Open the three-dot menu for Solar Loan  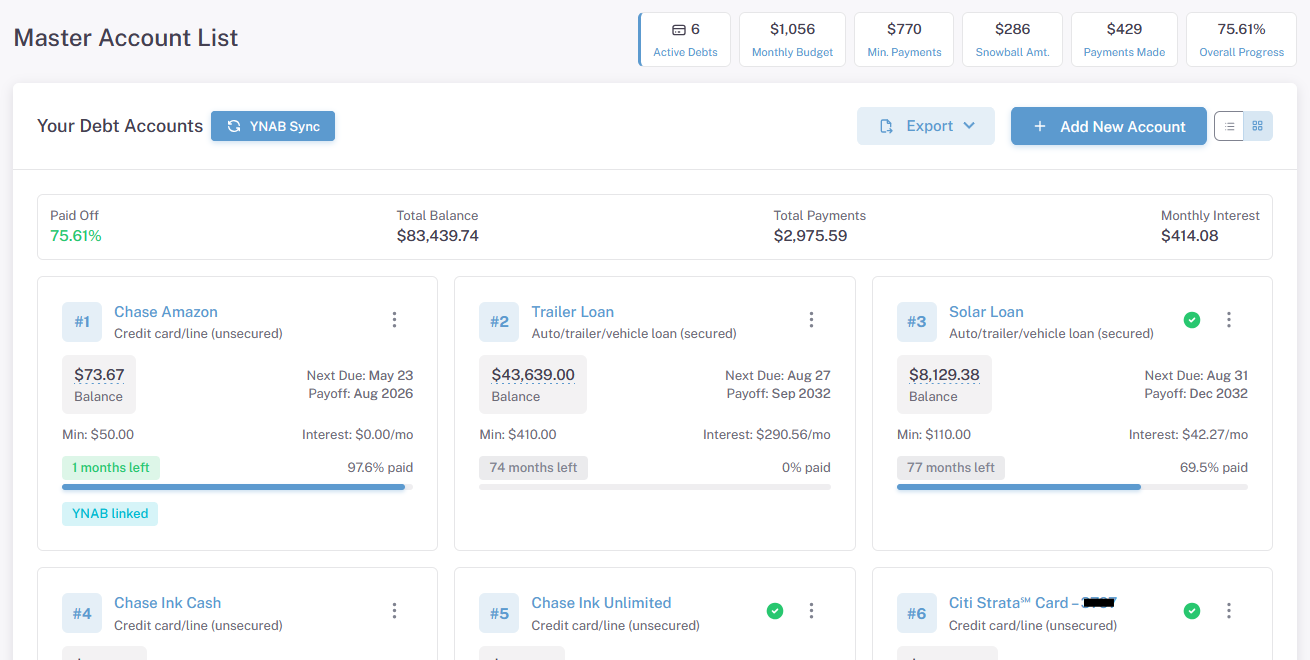pos(1229,320)
